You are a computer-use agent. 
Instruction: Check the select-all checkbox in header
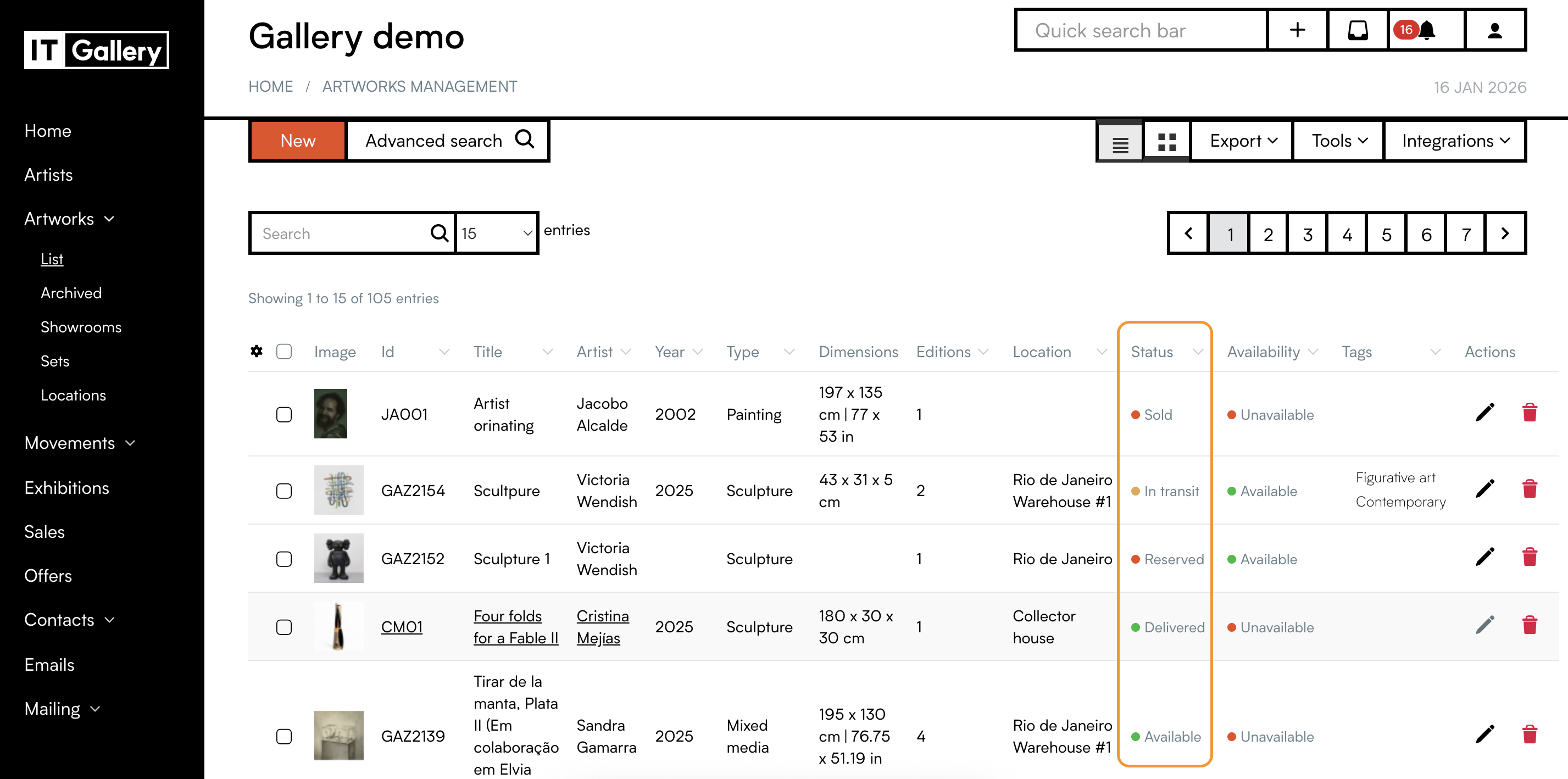pyautogui.click(x=283, y=351)
